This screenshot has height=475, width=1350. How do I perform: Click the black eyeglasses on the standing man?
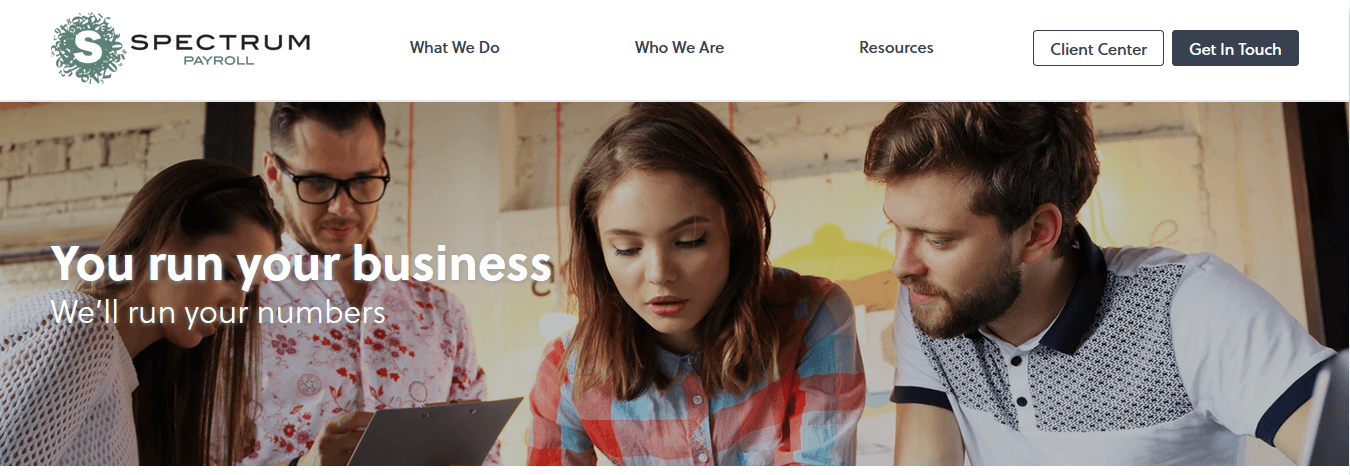click(332, 180)
